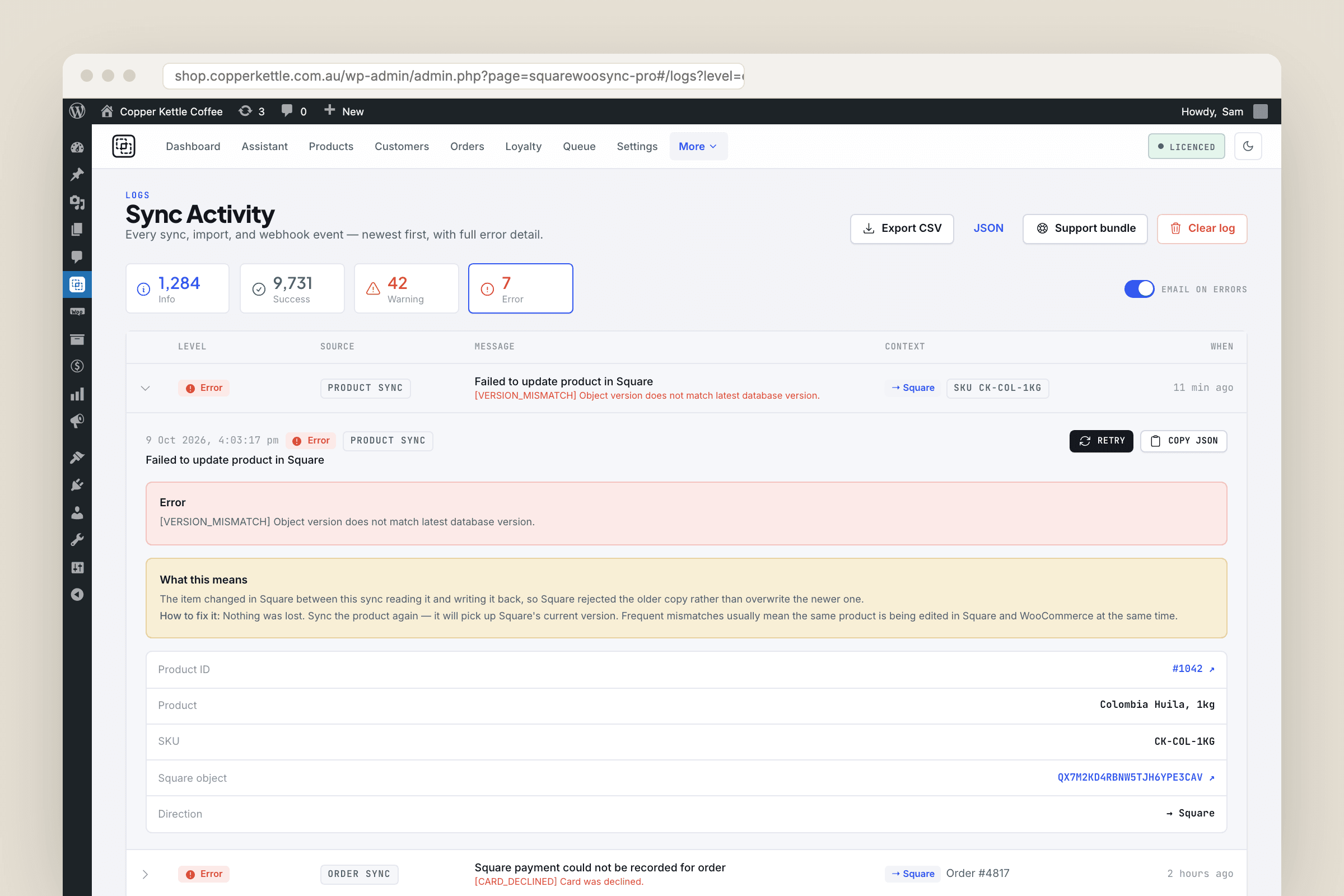Toggle the Error filter card

(x=521, y=288)
